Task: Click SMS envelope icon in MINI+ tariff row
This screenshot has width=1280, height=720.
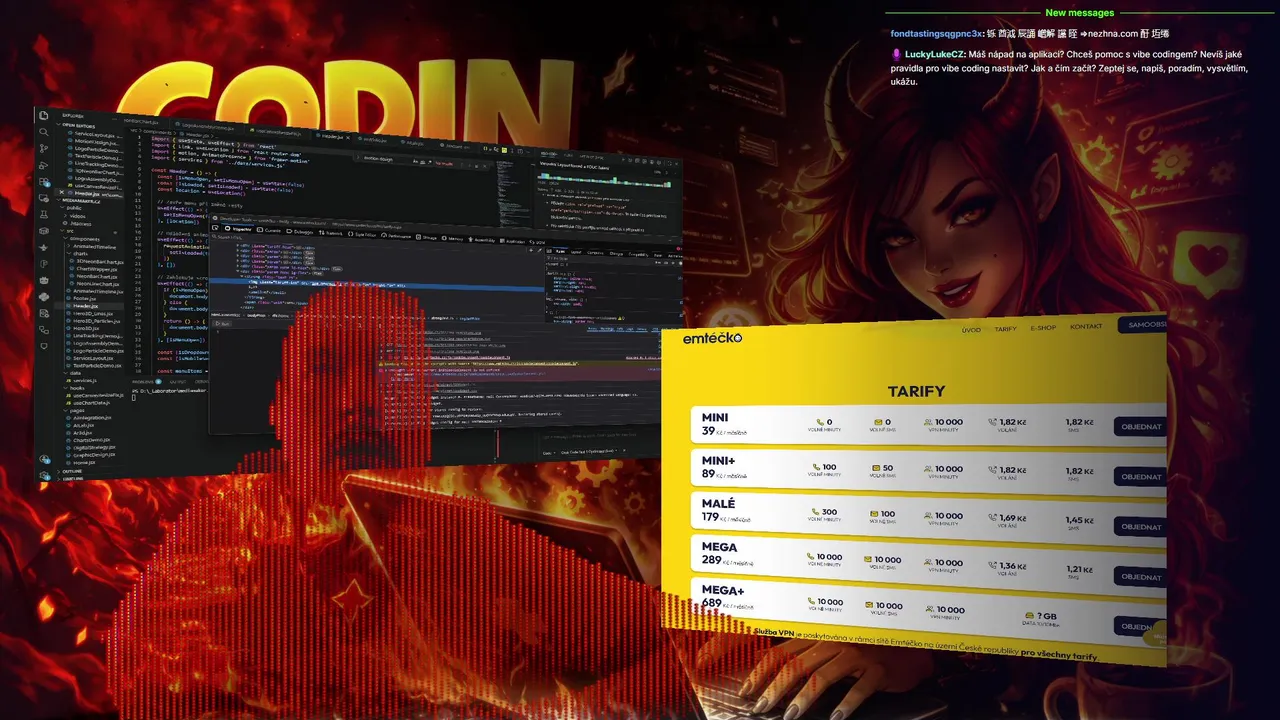Action: tap(876, 468)
